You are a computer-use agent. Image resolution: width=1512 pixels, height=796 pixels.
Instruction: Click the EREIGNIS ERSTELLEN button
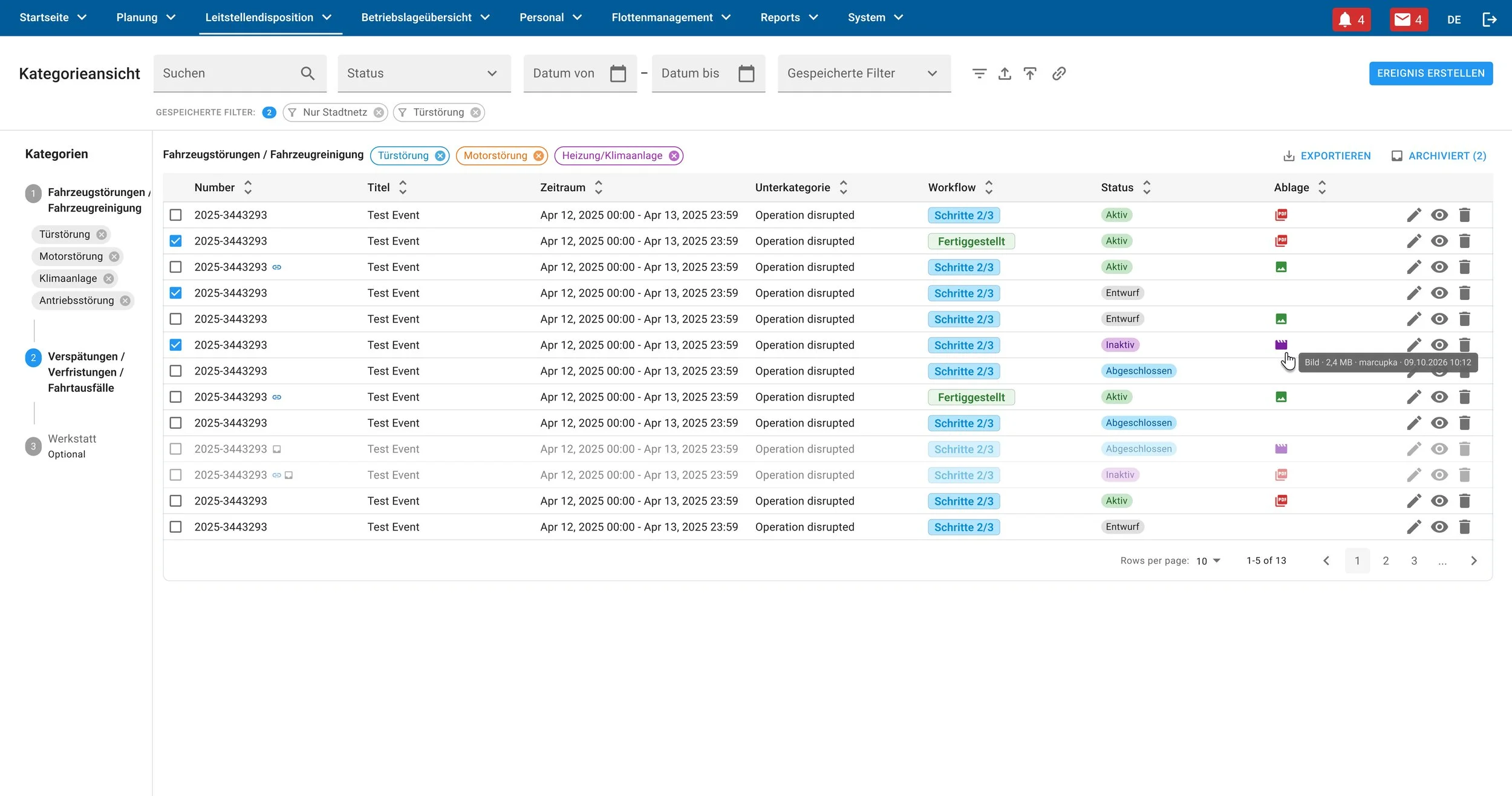point(1431,73)
